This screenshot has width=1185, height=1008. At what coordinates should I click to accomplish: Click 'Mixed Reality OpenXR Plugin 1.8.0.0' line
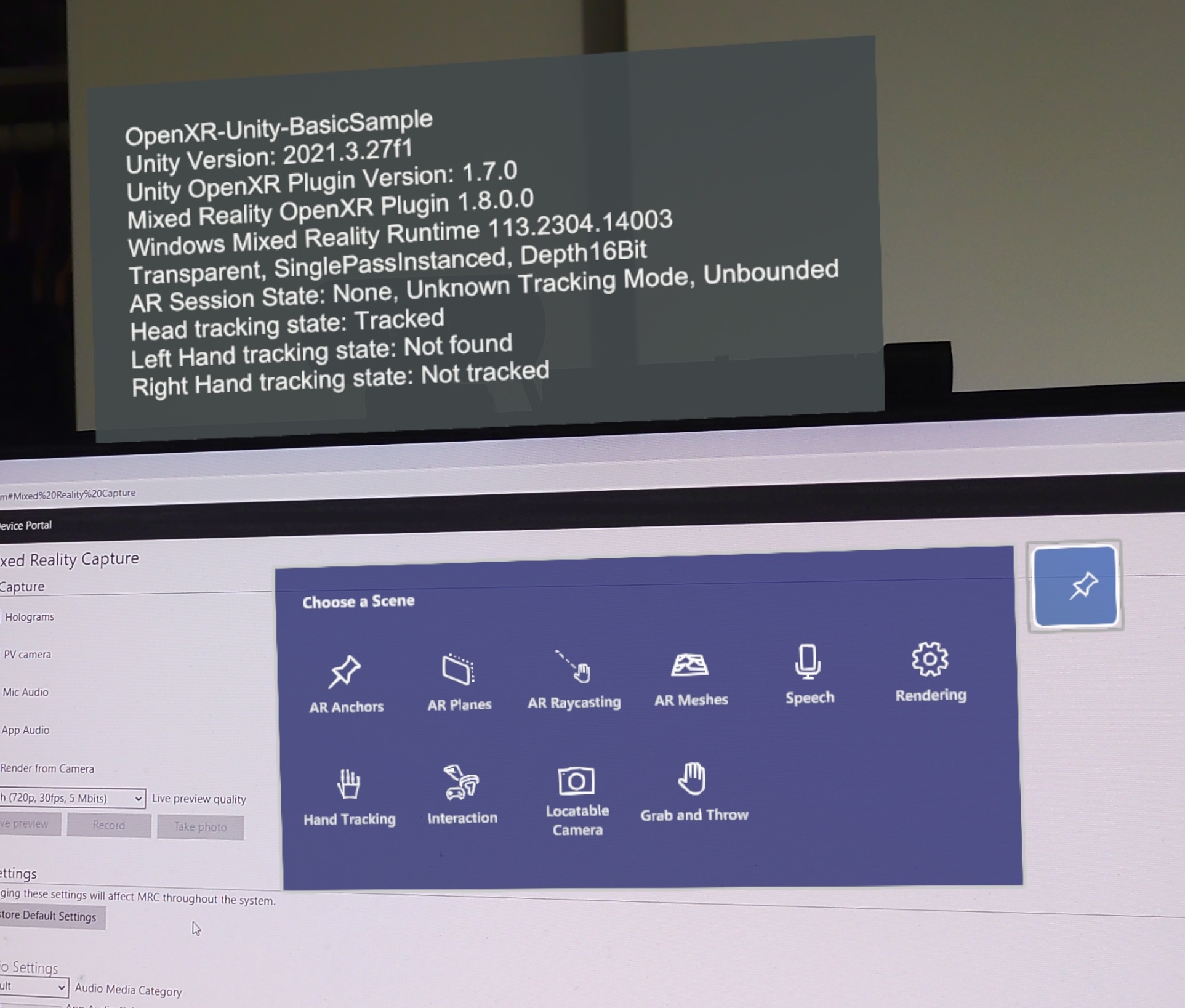pos(331,209)
